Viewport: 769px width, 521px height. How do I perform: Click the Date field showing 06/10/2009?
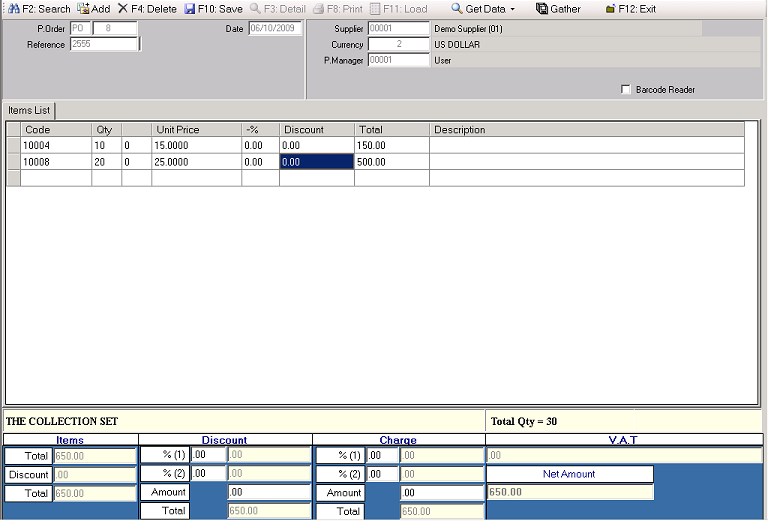(274, 29)
